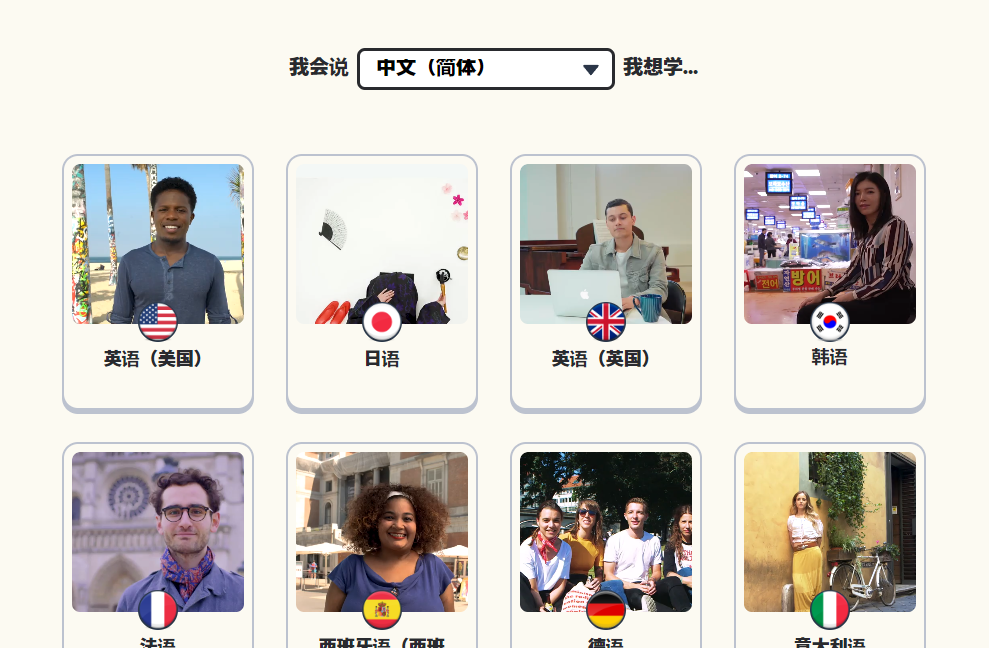Image resolution: width=989 pixels, height=648 pixels.
Task: Click the Italy flag icon
Action: point(829,610)
